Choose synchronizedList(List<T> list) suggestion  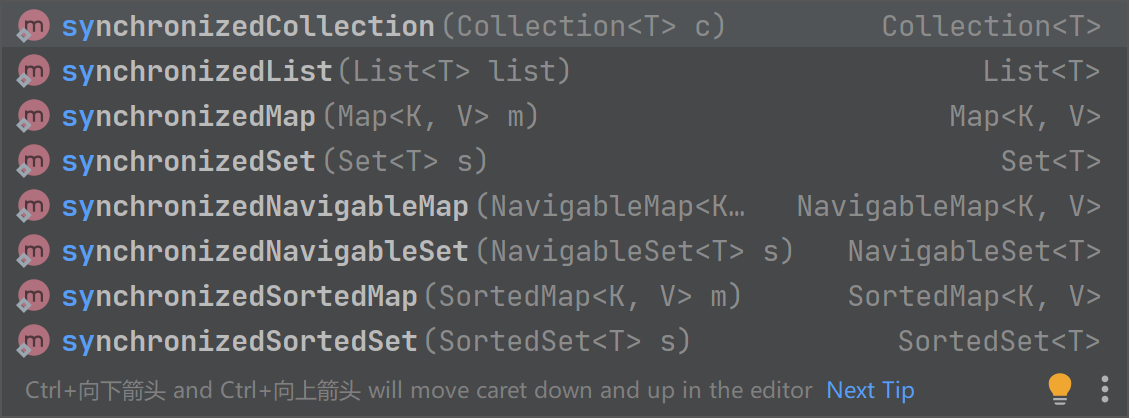pyautogui.click(x=315, y=72)
